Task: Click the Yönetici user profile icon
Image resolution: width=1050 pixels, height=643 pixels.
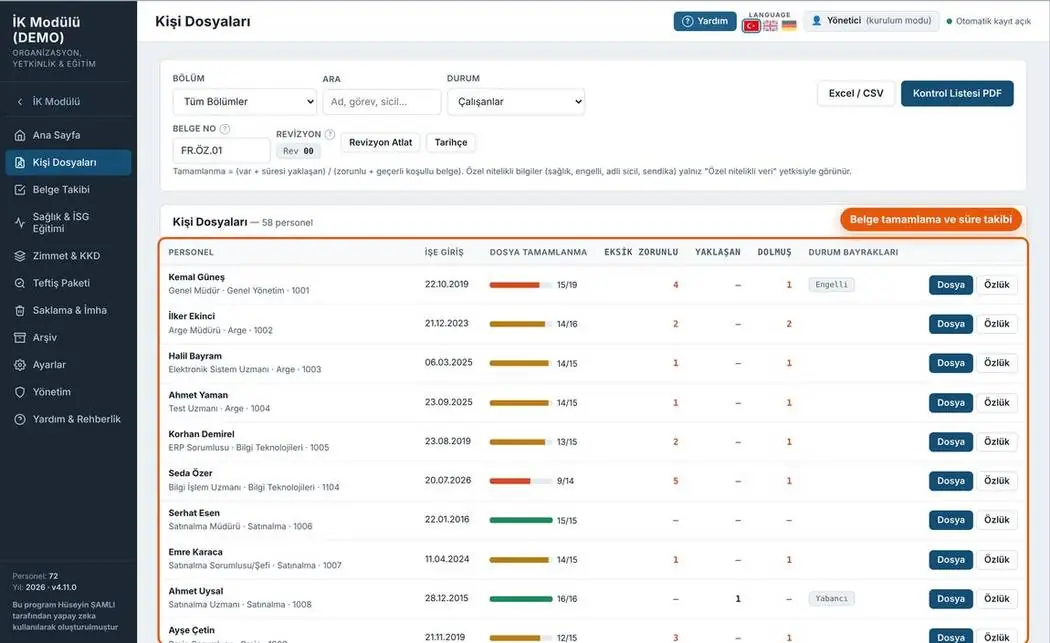Action: 816,21
